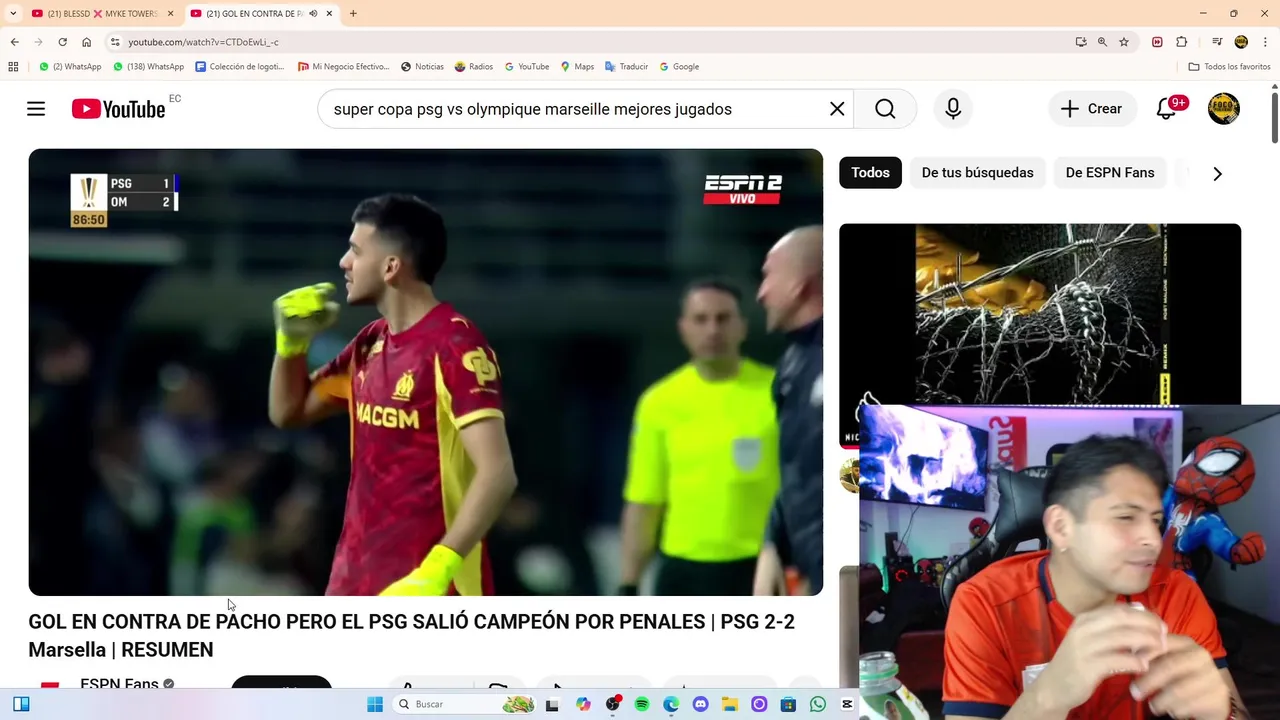Viewport: 1280px width, 720px height.
Task: Open Microsoft Edge from the taskbar
Action: click(x=671, y=704)
